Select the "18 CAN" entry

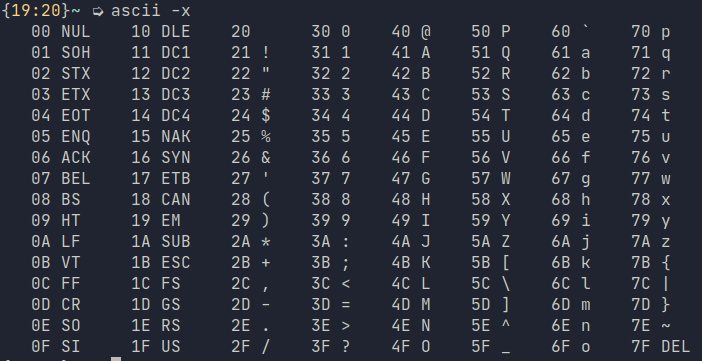tap(161, 199)
